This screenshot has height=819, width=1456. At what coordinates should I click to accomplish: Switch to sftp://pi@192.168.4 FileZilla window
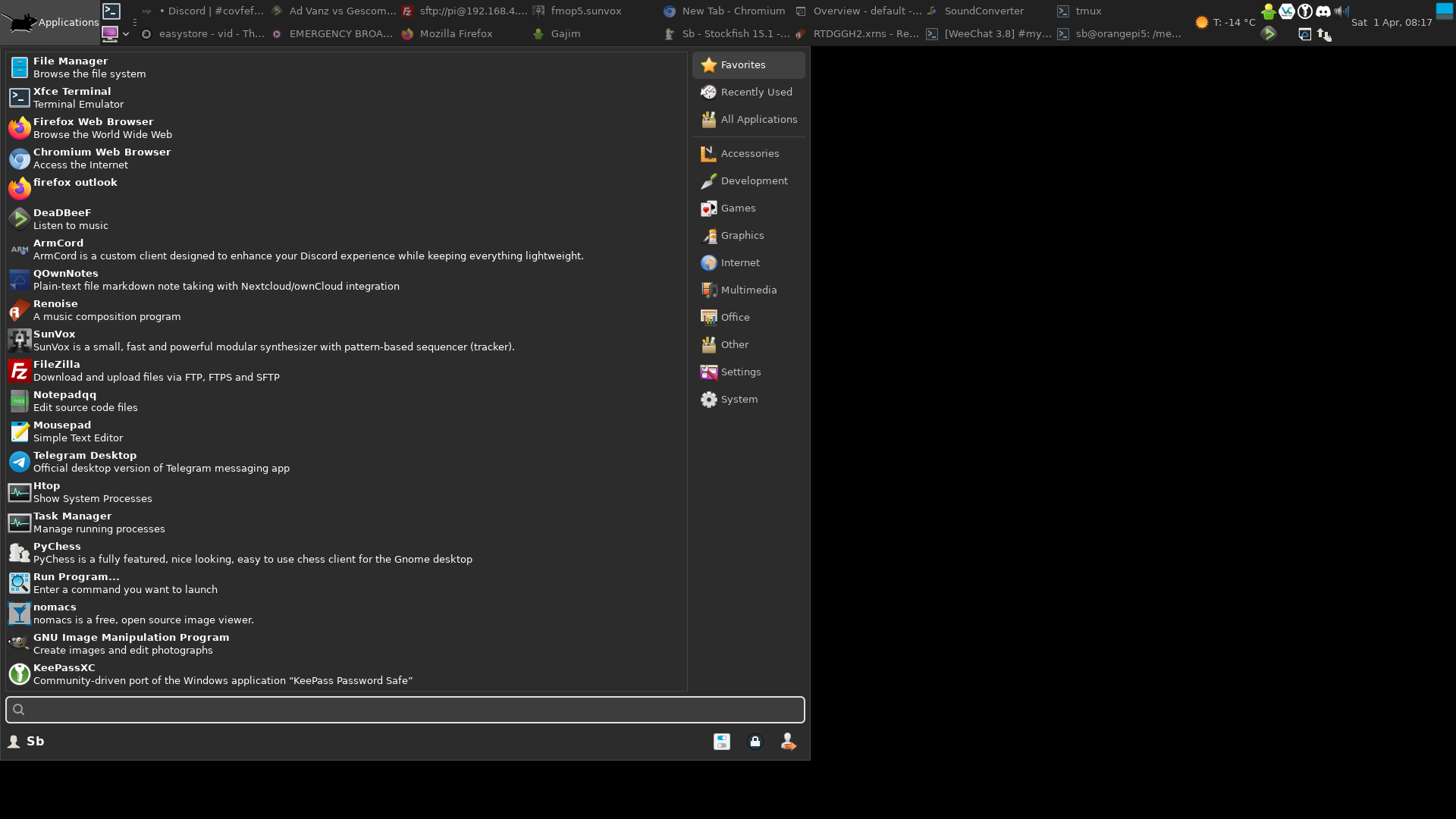[464, 11]
